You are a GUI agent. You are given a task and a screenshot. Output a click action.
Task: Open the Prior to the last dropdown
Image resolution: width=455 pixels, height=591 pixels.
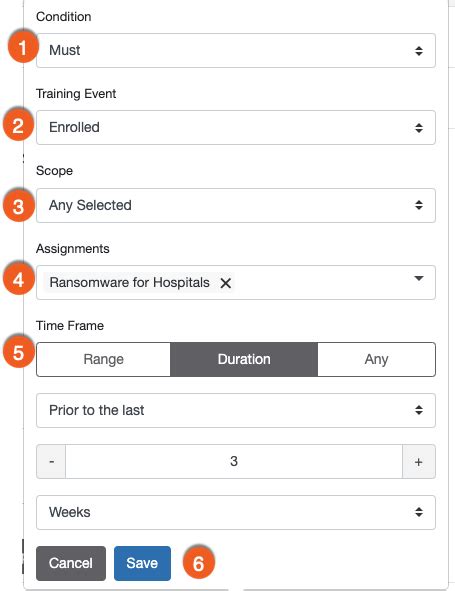click(236, 410)
